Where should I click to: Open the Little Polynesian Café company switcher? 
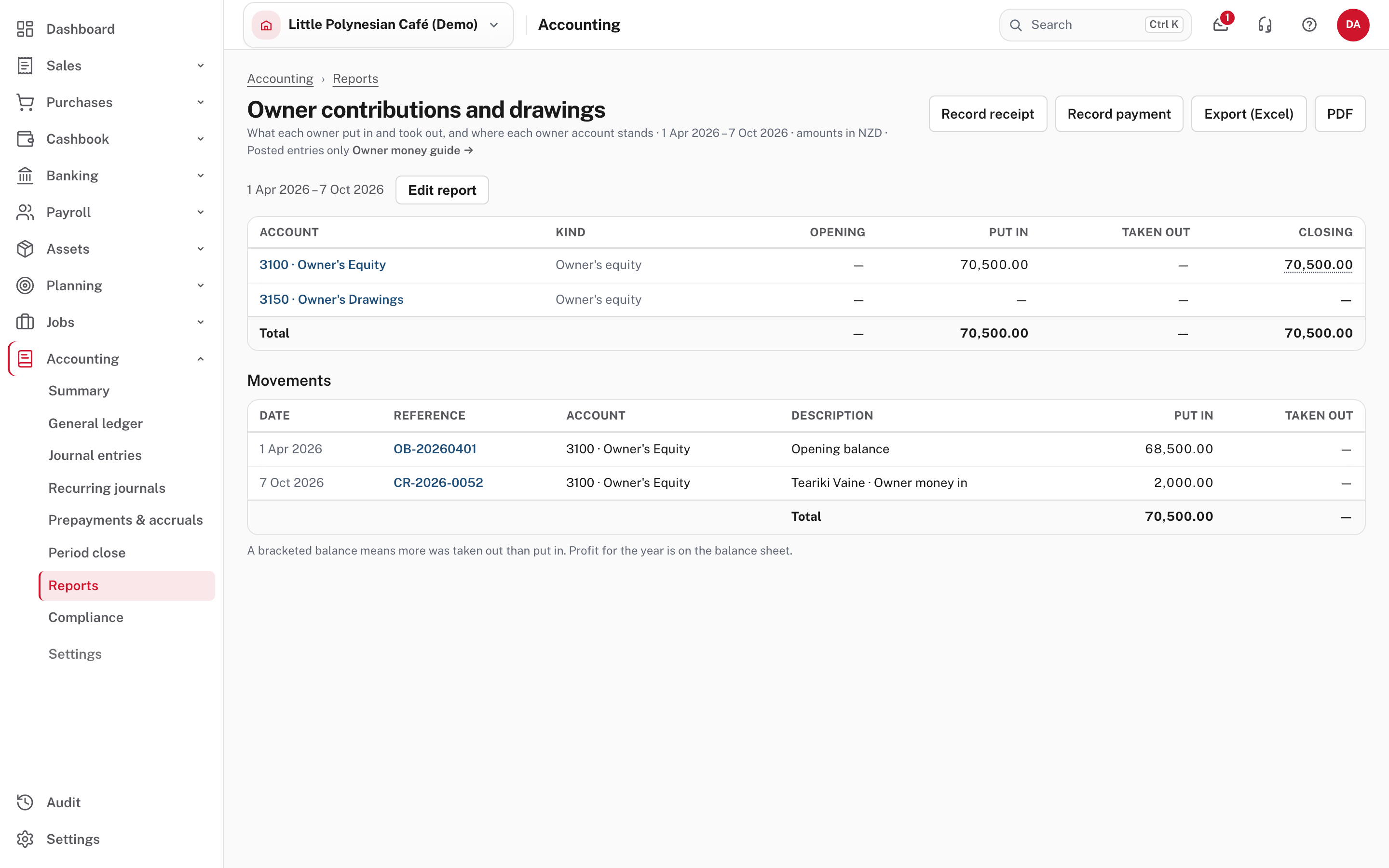coord(378,25)
